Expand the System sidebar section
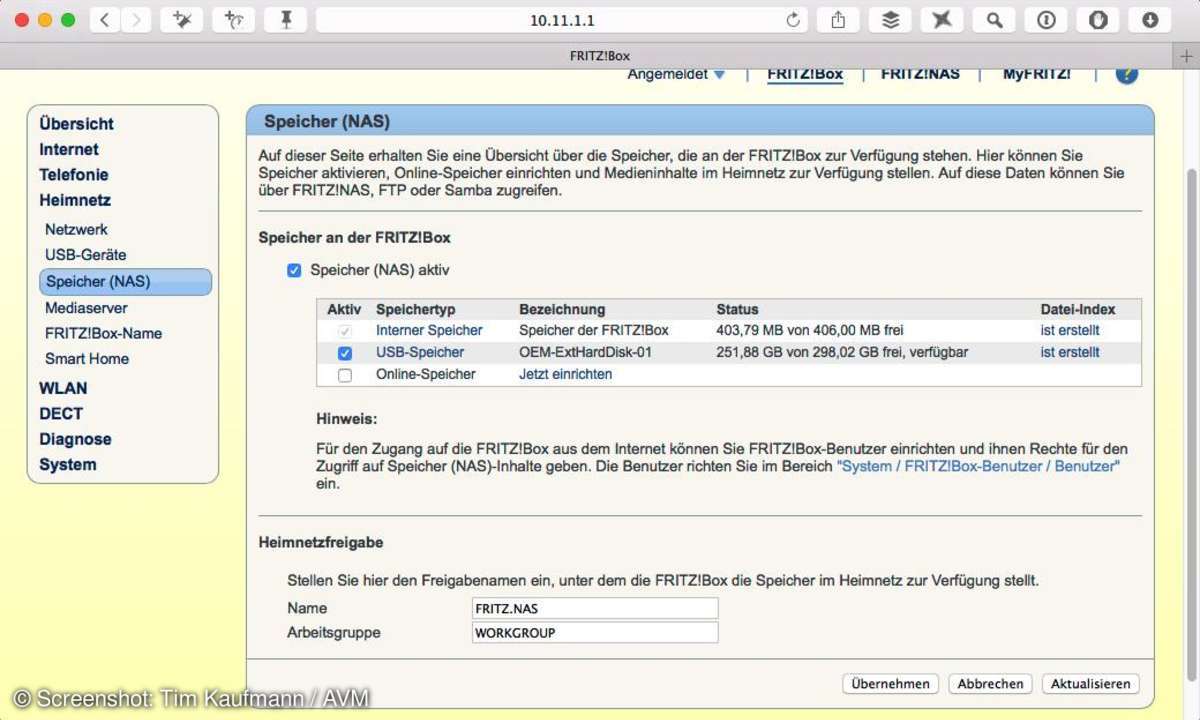 click(x=68, y=465)
